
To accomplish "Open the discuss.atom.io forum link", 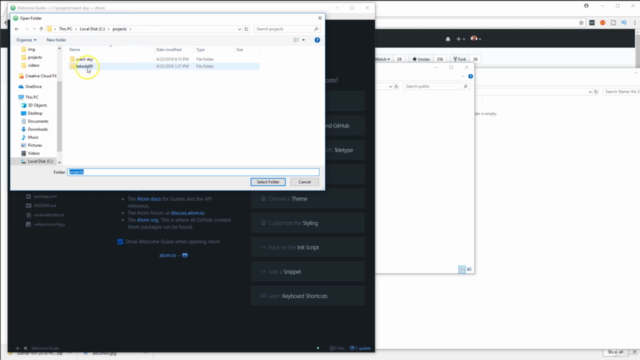I will [x=188, y=213].
